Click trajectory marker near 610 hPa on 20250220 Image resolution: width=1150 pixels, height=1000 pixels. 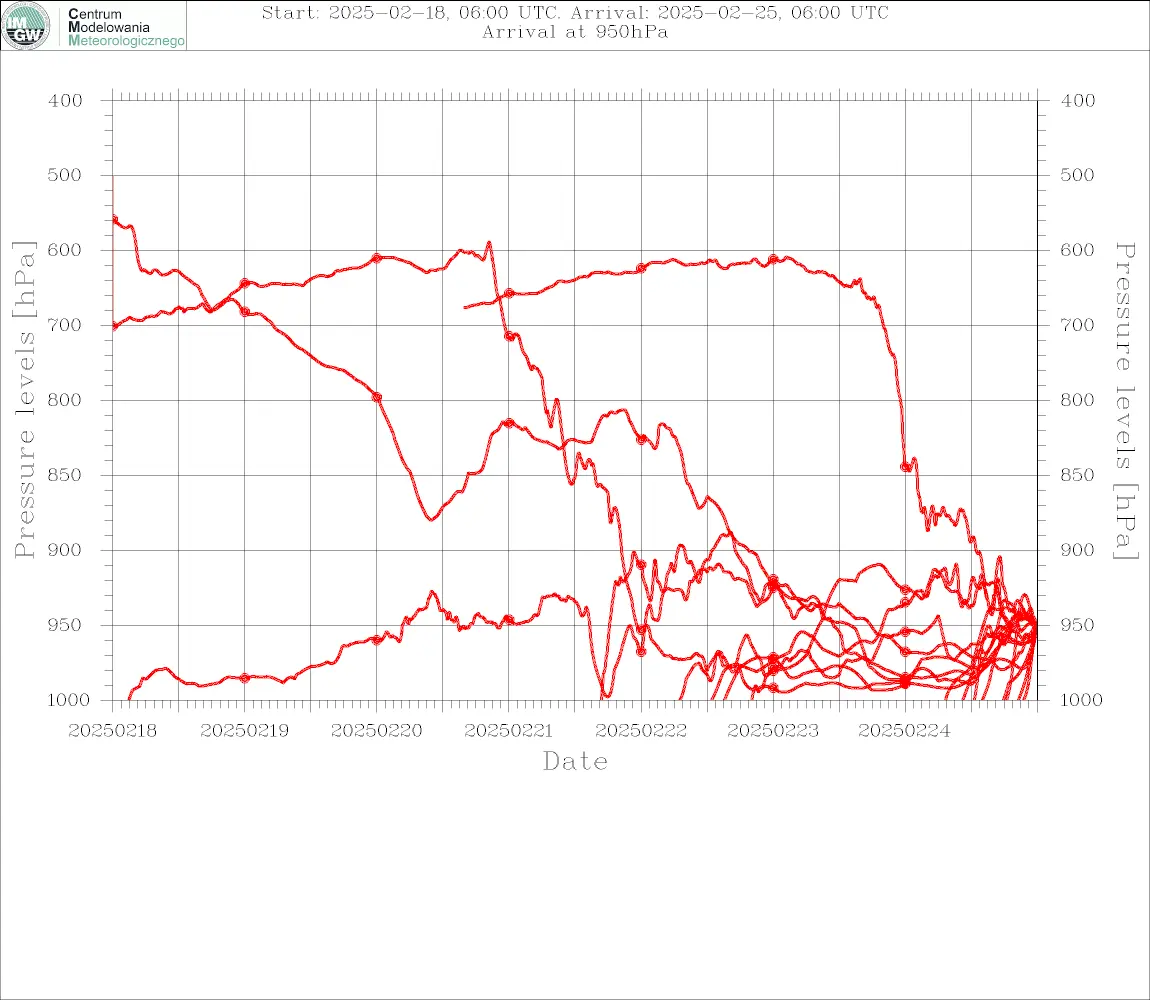click(377, 258)
